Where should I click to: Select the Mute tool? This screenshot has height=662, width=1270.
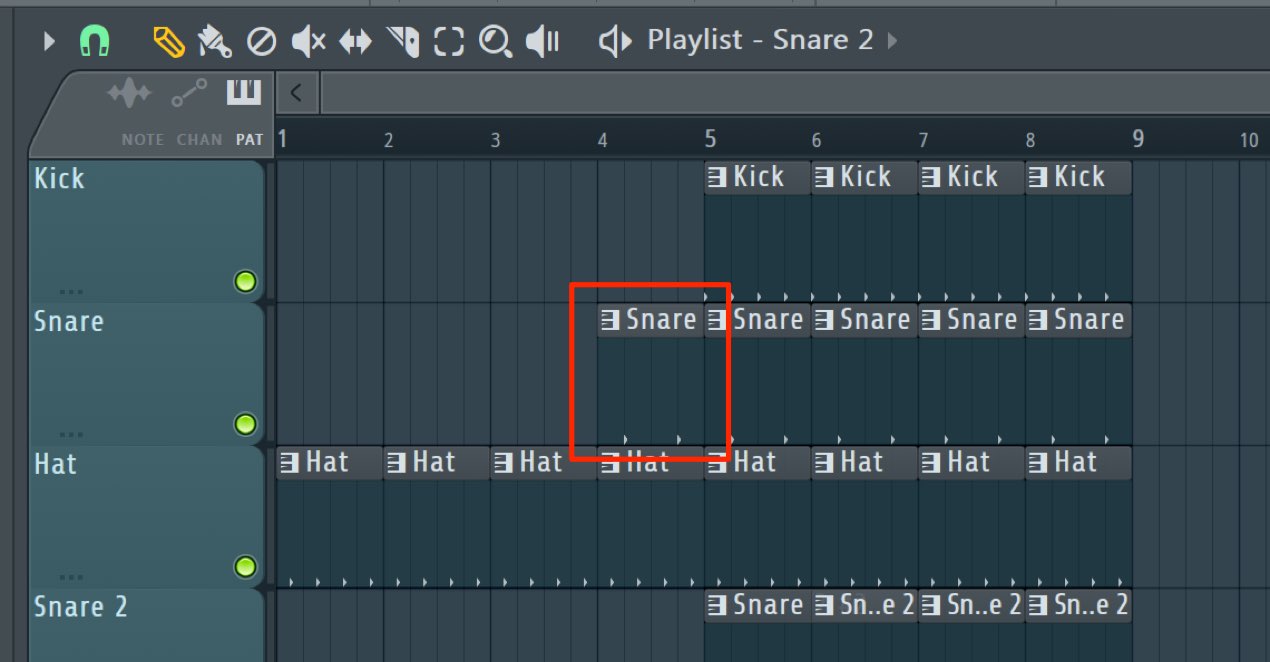point(308,41)
